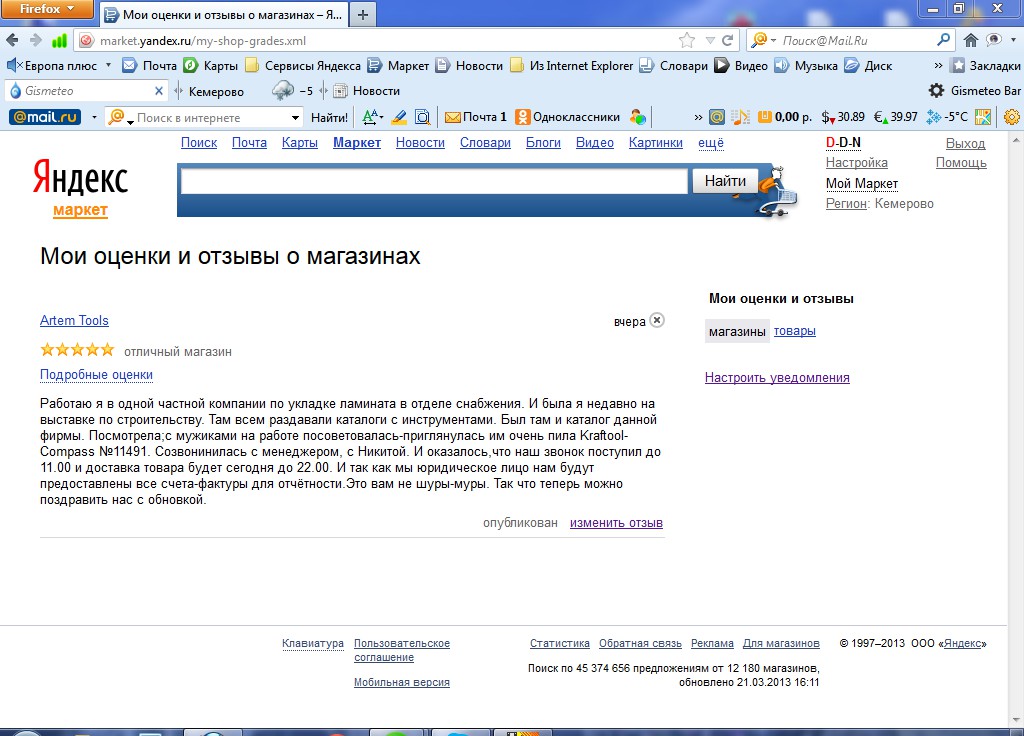Open the Почта bookmark in bookmarks bar
Screen dimensions: 1024x736
[x=150, y=65]
